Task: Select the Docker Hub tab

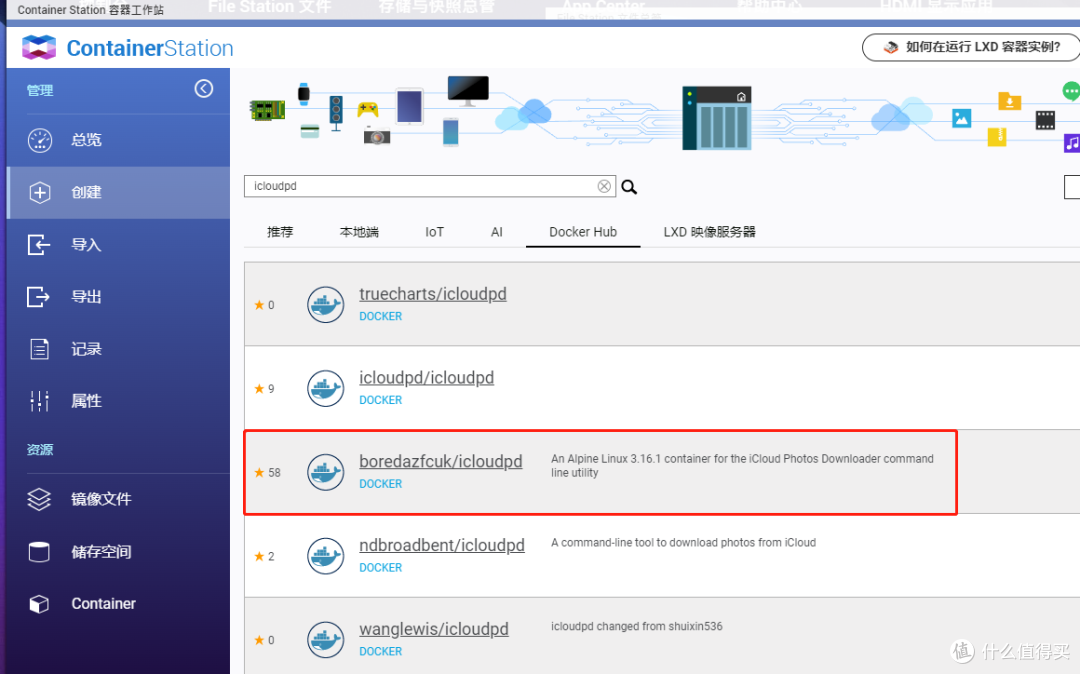Action: pos(583,231)
